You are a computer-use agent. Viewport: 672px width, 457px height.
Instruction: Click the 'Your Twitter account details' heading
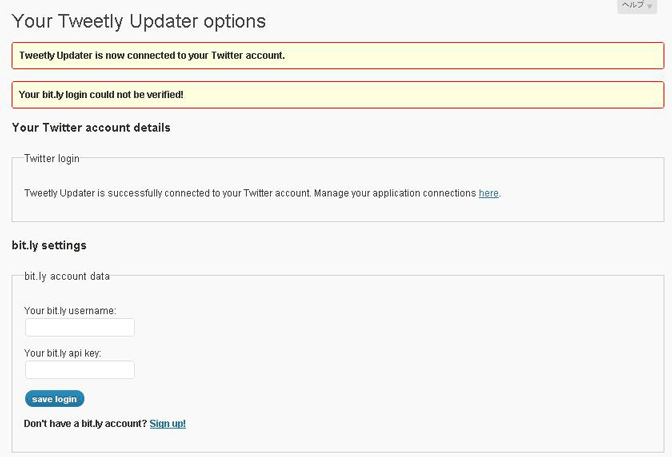[91, 128]
